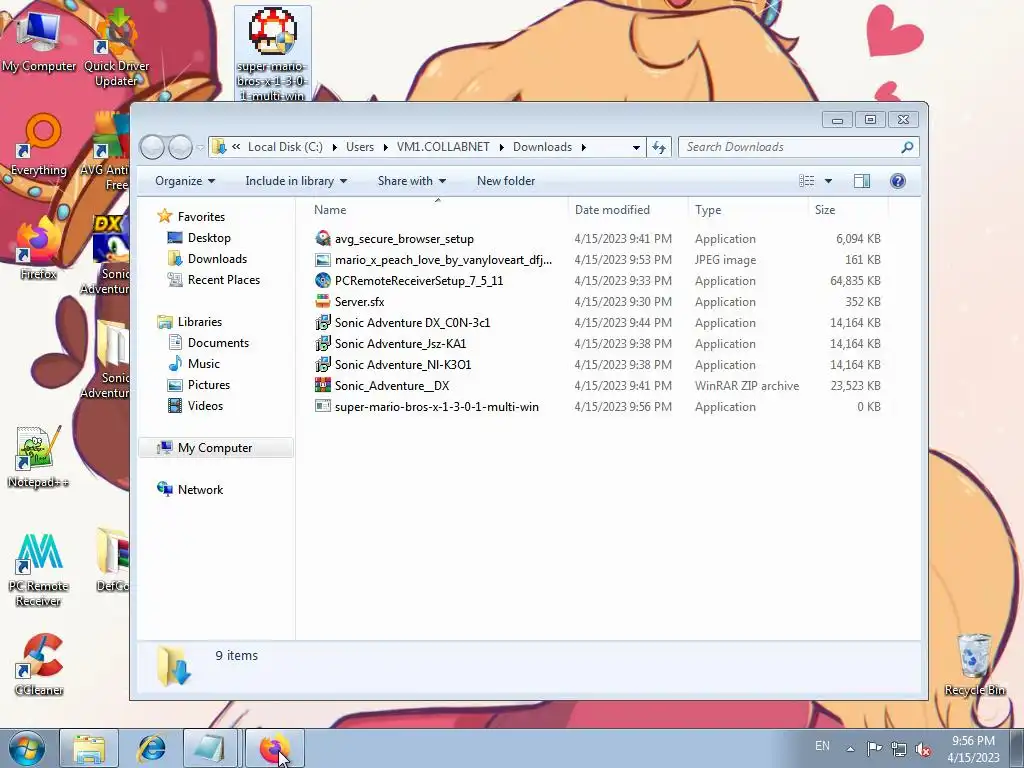Select the super-mario-bros-x-1-3-0-1-multi-win file icon in Explorer

[x=323, y=406]
